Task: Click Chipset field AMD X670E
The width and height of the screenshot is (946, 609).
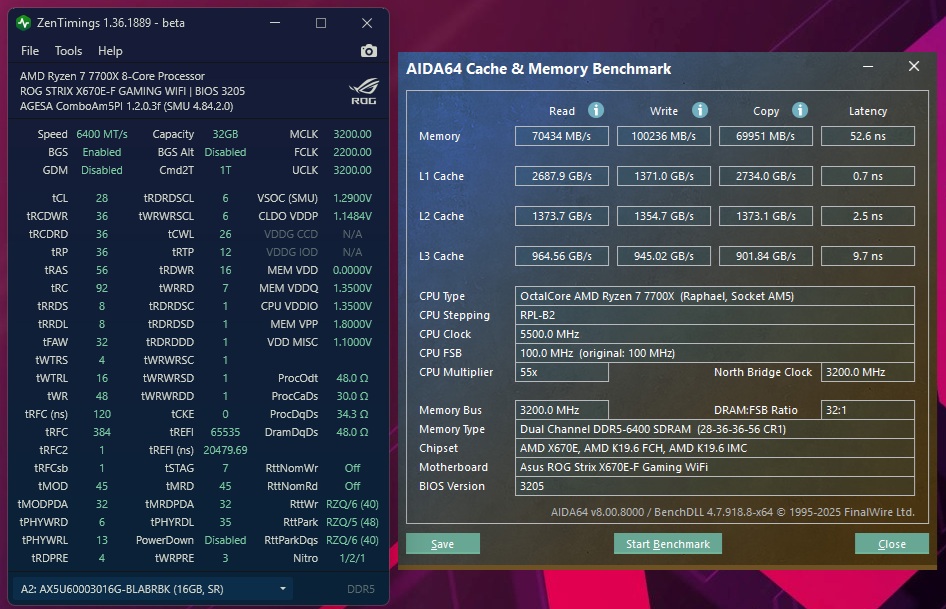Action: [x=714, y=448]
